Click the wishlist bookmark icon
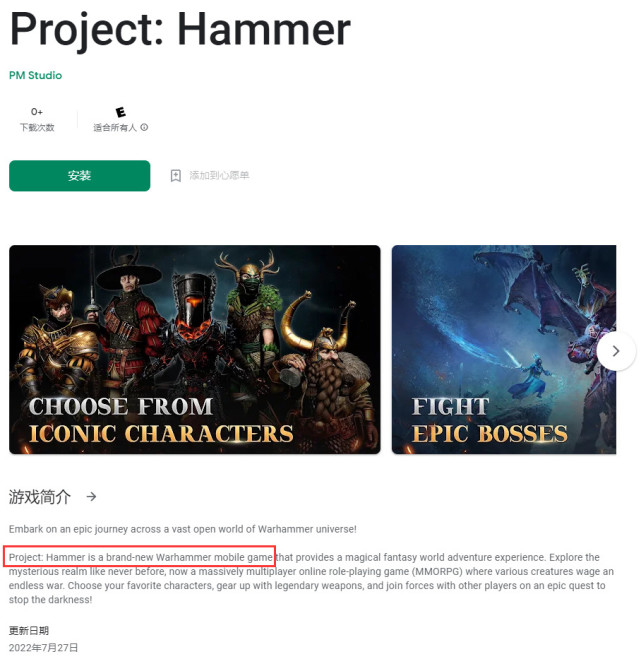Image resolution: width=641 pixels, height=659 pixels. click(x=176, y=176)
